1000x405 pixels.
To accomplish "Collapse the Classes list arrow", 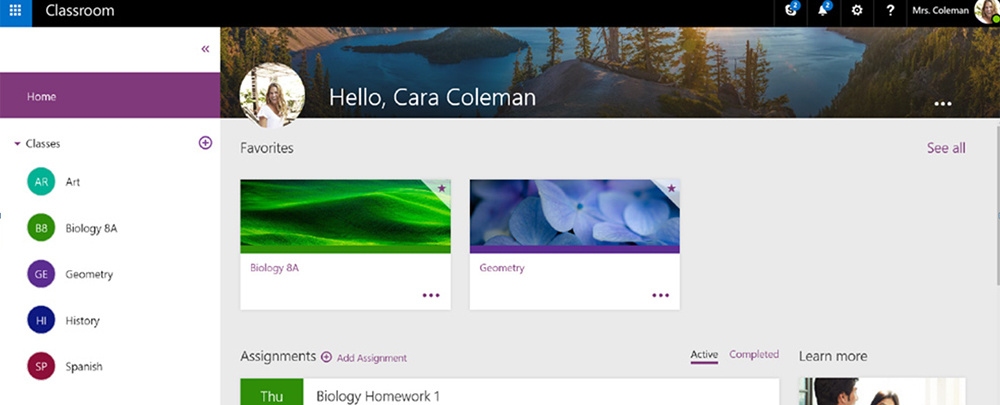I will coord(17,144).
